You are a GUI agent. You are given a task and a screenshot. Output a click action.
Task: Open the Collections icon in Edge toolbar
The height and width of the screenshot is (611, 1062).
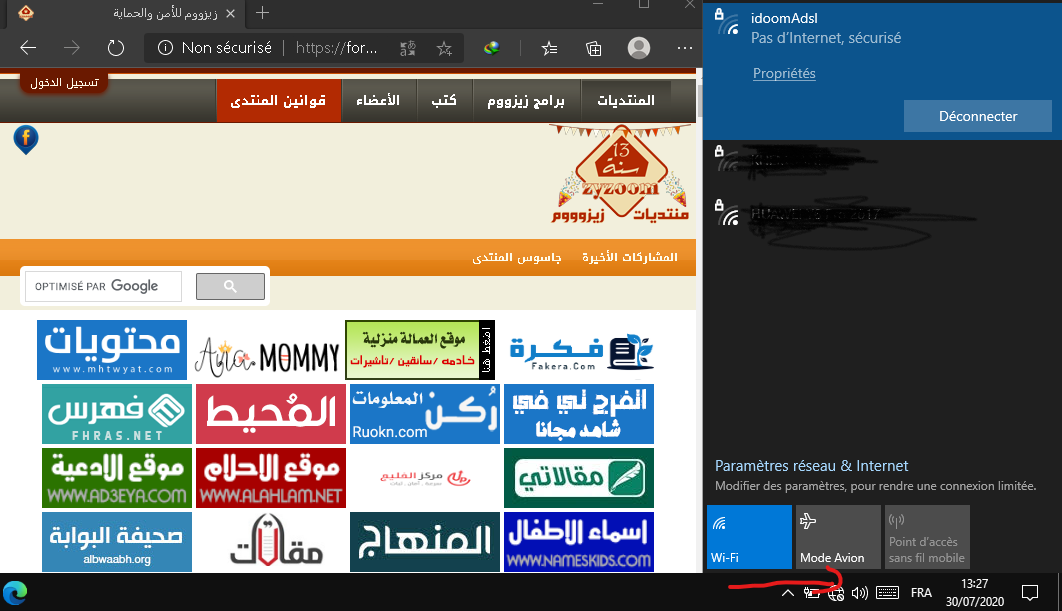pyautogui.click(x=593, y=48)
